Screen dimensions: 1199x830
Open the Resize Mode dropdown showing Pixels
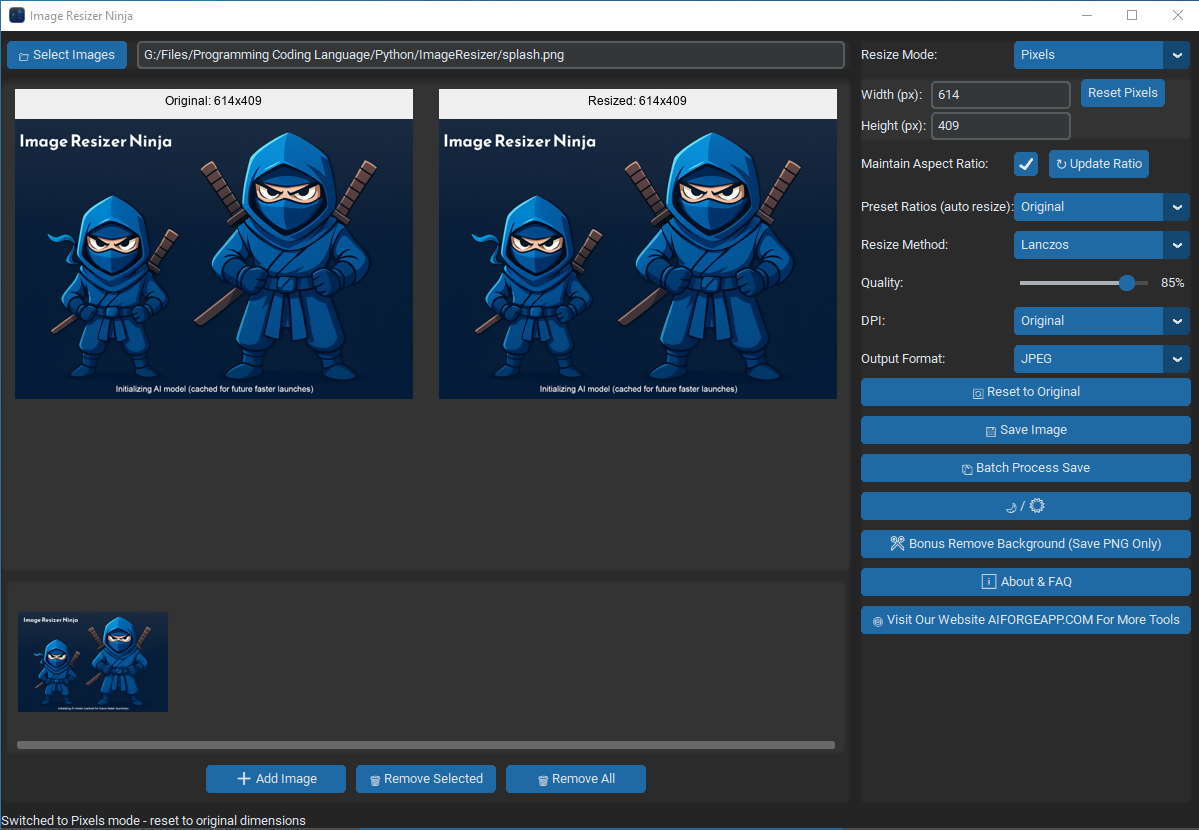coord(1101,55)
